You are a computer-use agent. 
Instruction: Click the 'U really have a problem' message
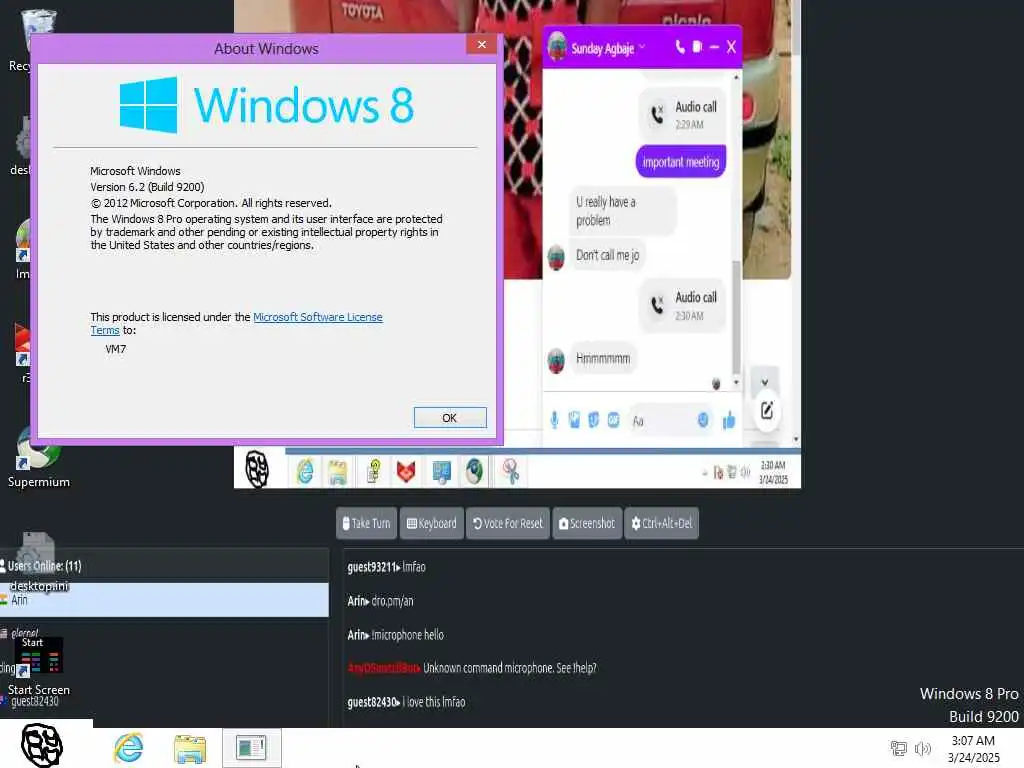[622, 211]
